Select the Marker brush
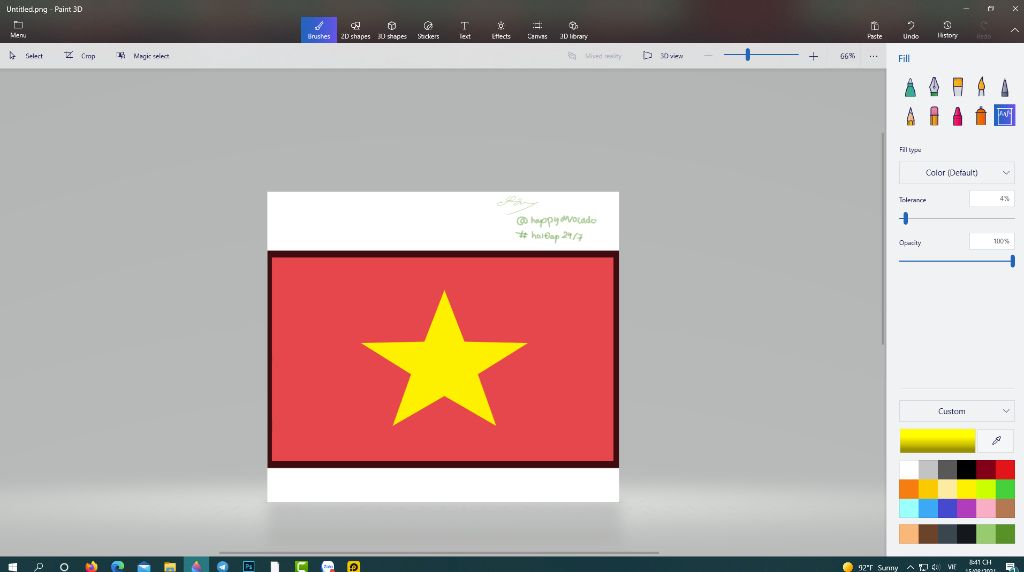Image resolution: width=1024 pixels, height=572 pixels. point(910,87)
